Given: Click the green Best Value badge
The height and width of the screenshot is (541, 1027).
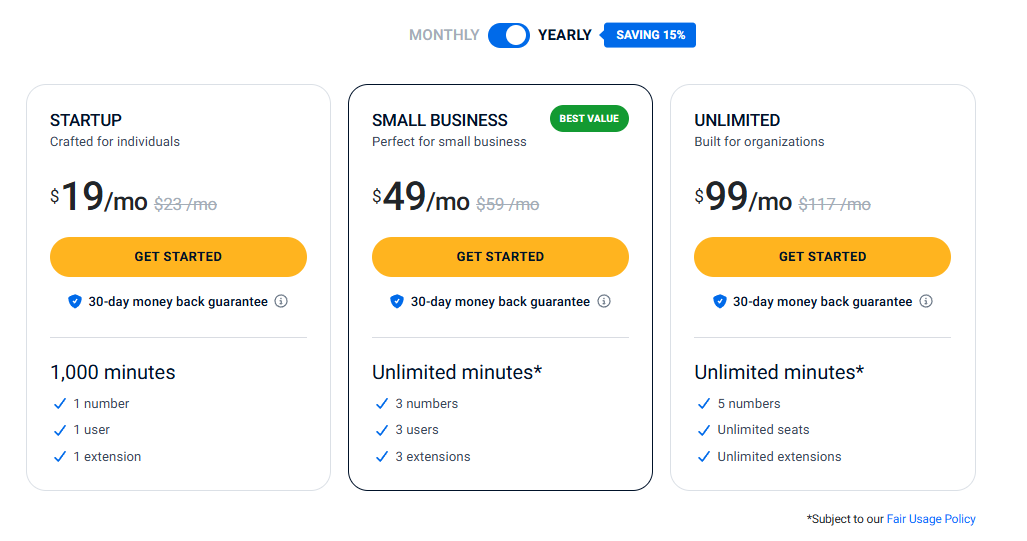Looking at the screenshot, I should (x=589, y=119).
